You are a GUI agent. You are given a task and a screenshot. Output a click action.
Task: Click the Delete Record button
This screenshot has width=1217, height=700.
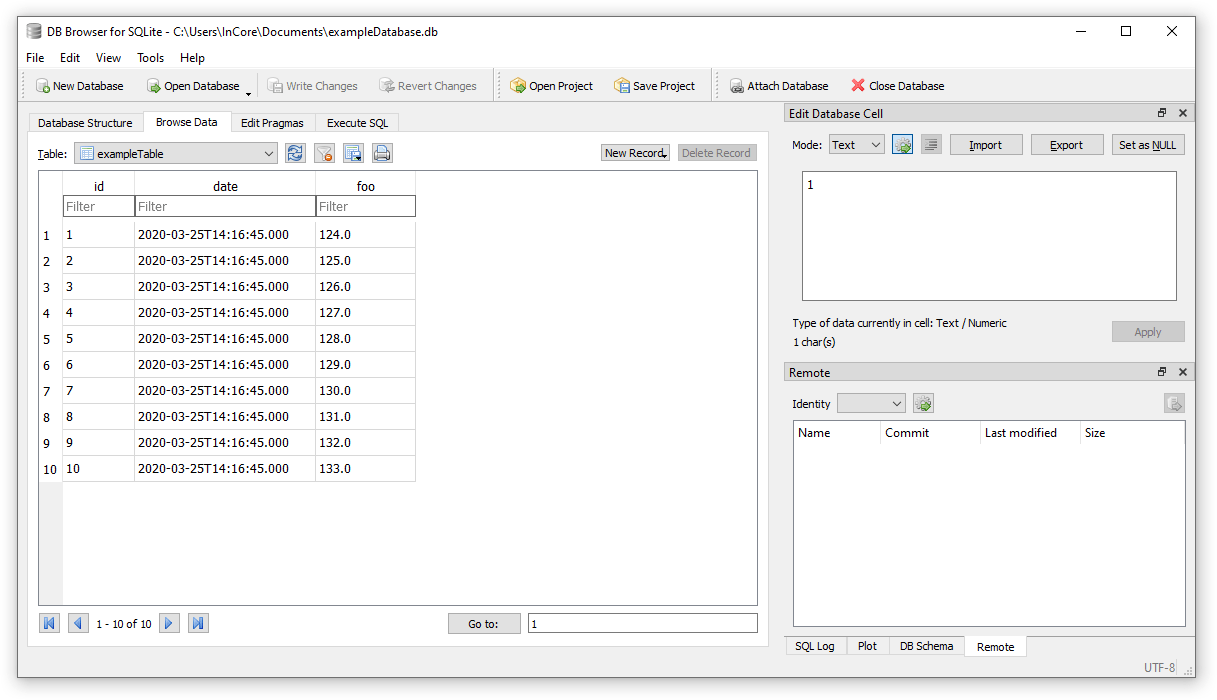pyautogui.click(x=717, y=153)
